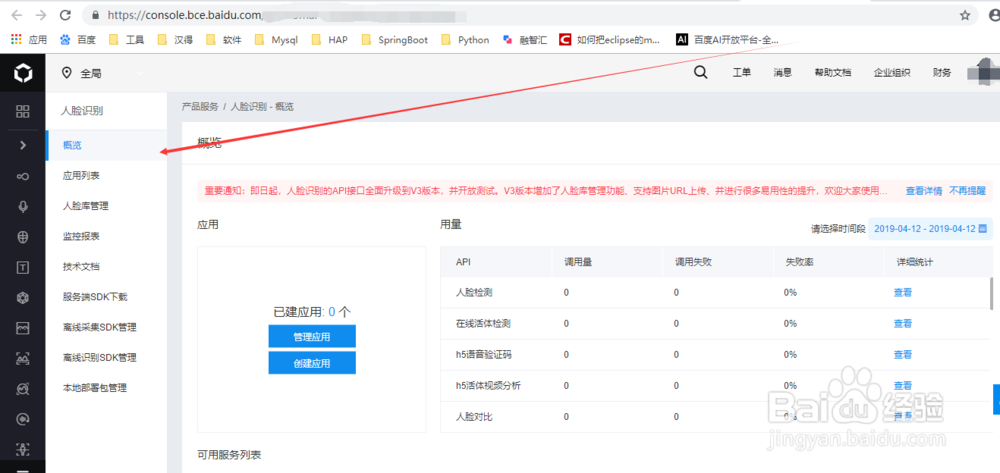Click 查看 for 人脸检测 row
1000x473 pixels.
tap(902, 293)
